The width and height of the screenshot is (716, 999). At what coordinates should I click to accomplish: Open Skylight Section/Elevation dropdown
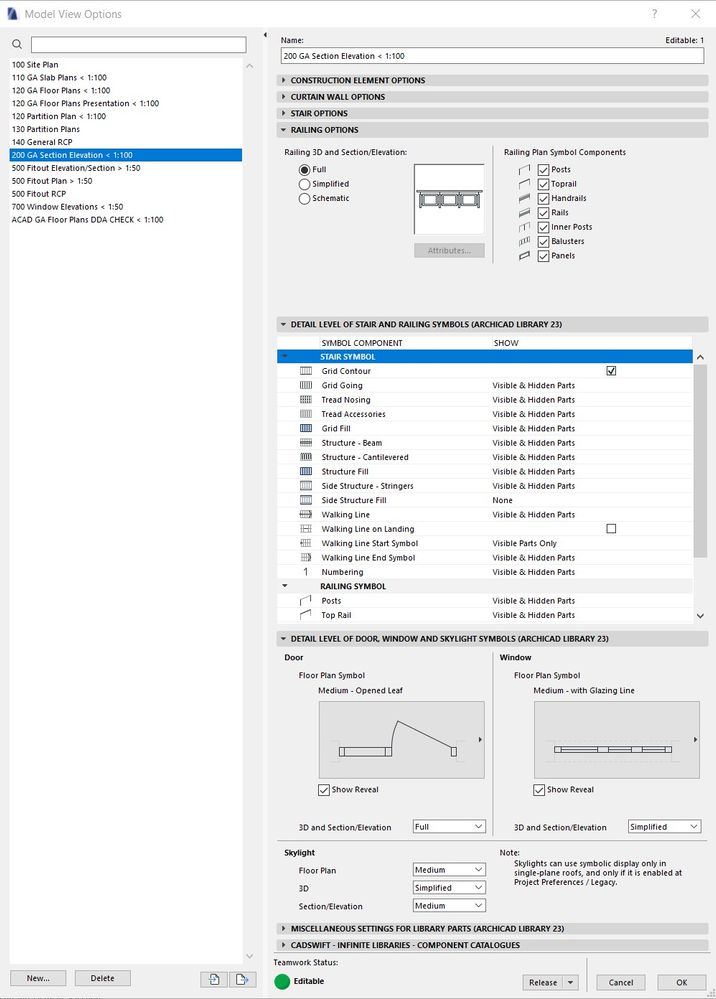point(449,905)
